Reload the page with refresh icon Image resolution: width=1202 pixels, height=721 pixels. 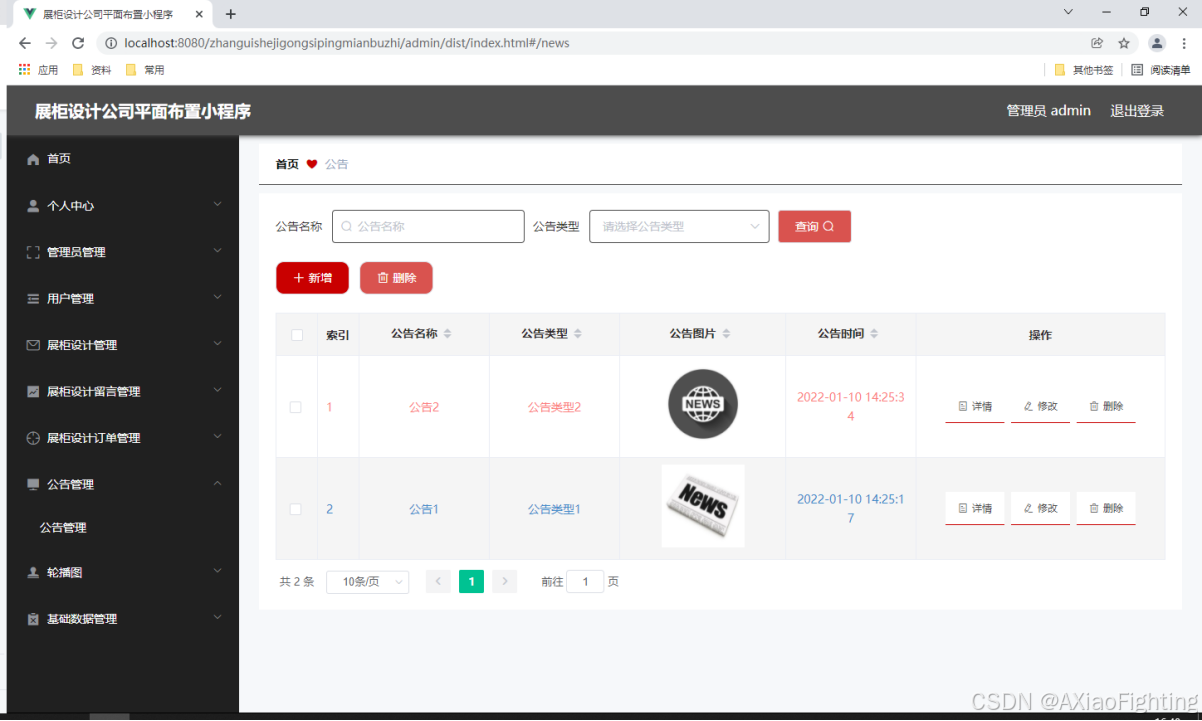(x=78, y=43)
